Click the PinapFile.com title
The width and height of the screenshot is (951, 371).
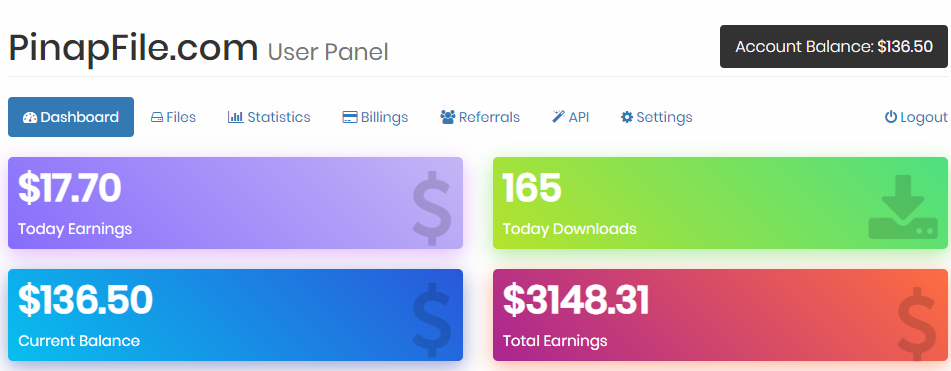point(133,48)
